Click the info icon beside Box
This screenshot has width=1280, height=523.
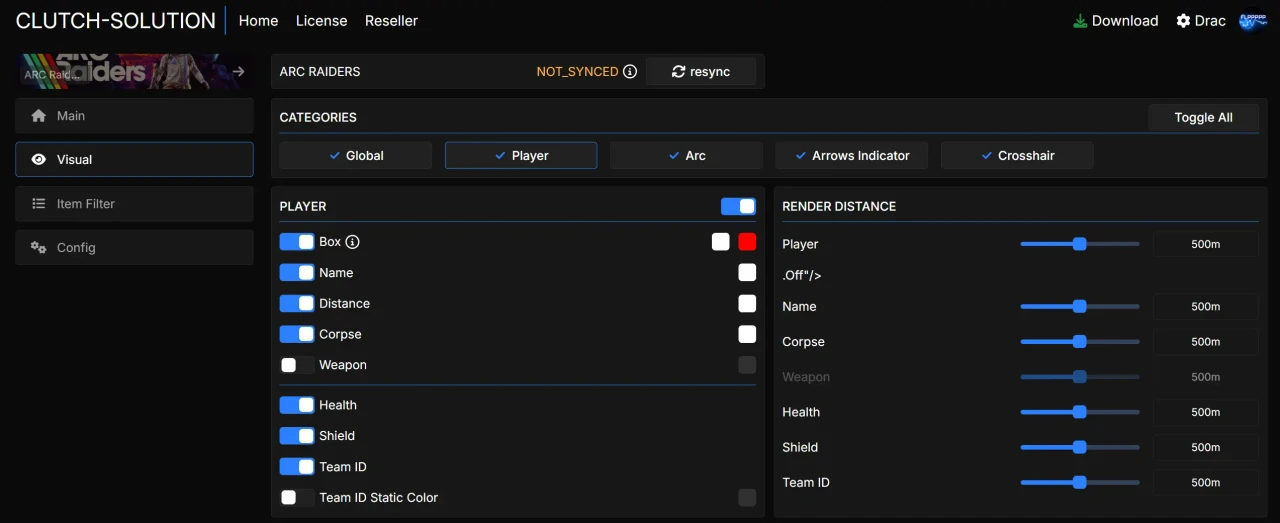click(352, 242)
